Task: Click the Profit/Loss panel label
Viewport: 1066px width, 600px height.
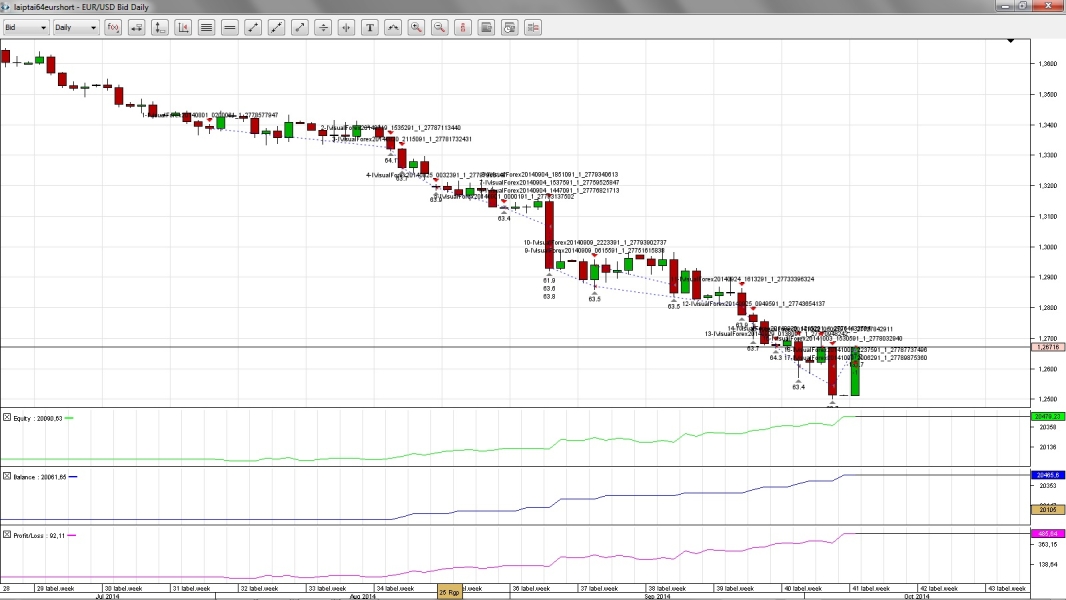Action: coord(39,535)
